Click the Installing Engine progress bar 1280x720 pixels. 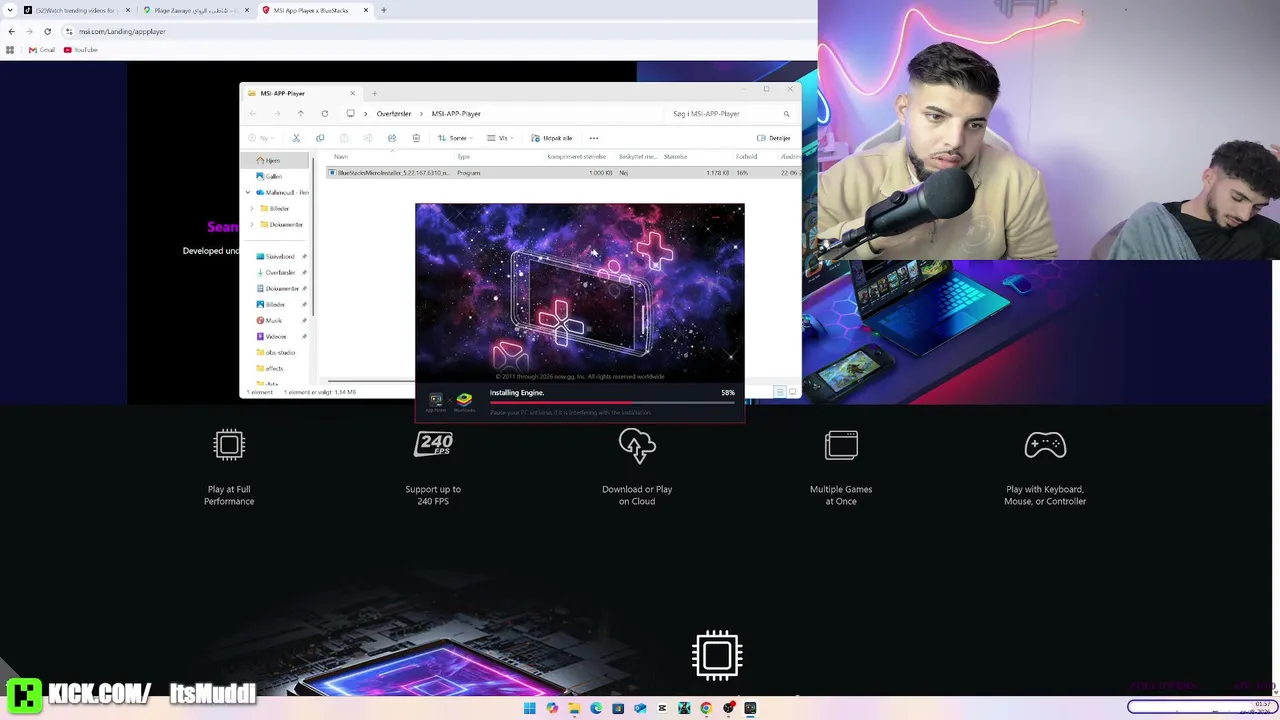point(612,403)
